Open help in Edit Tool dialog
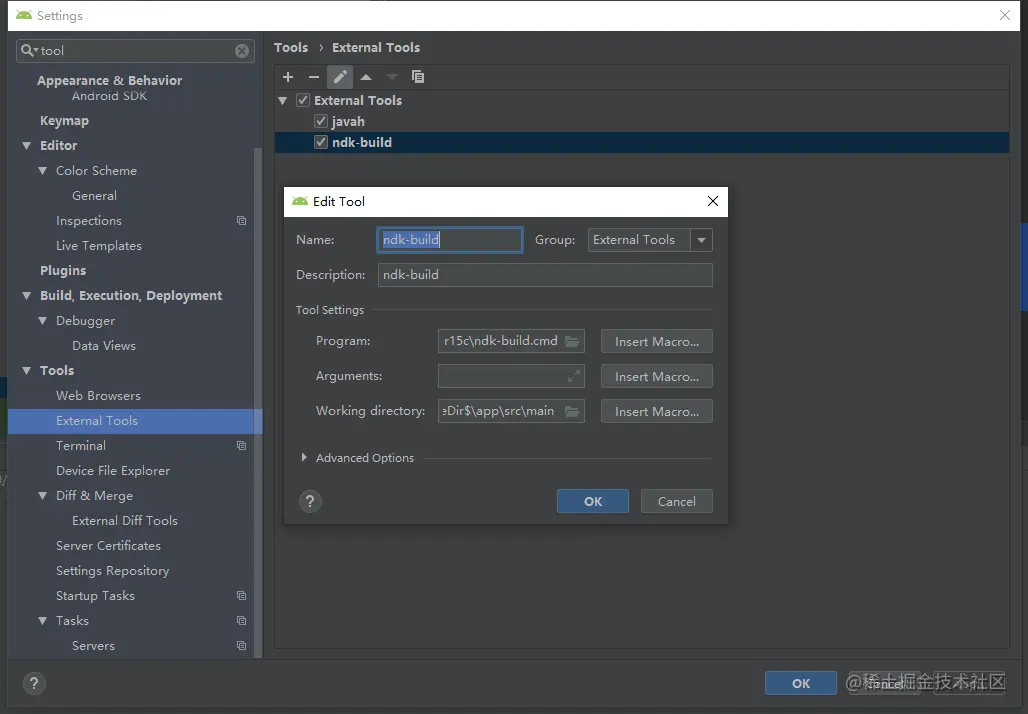Image resolution: width=1028 pixels, height=714 pixels. (x=310, y=502)
